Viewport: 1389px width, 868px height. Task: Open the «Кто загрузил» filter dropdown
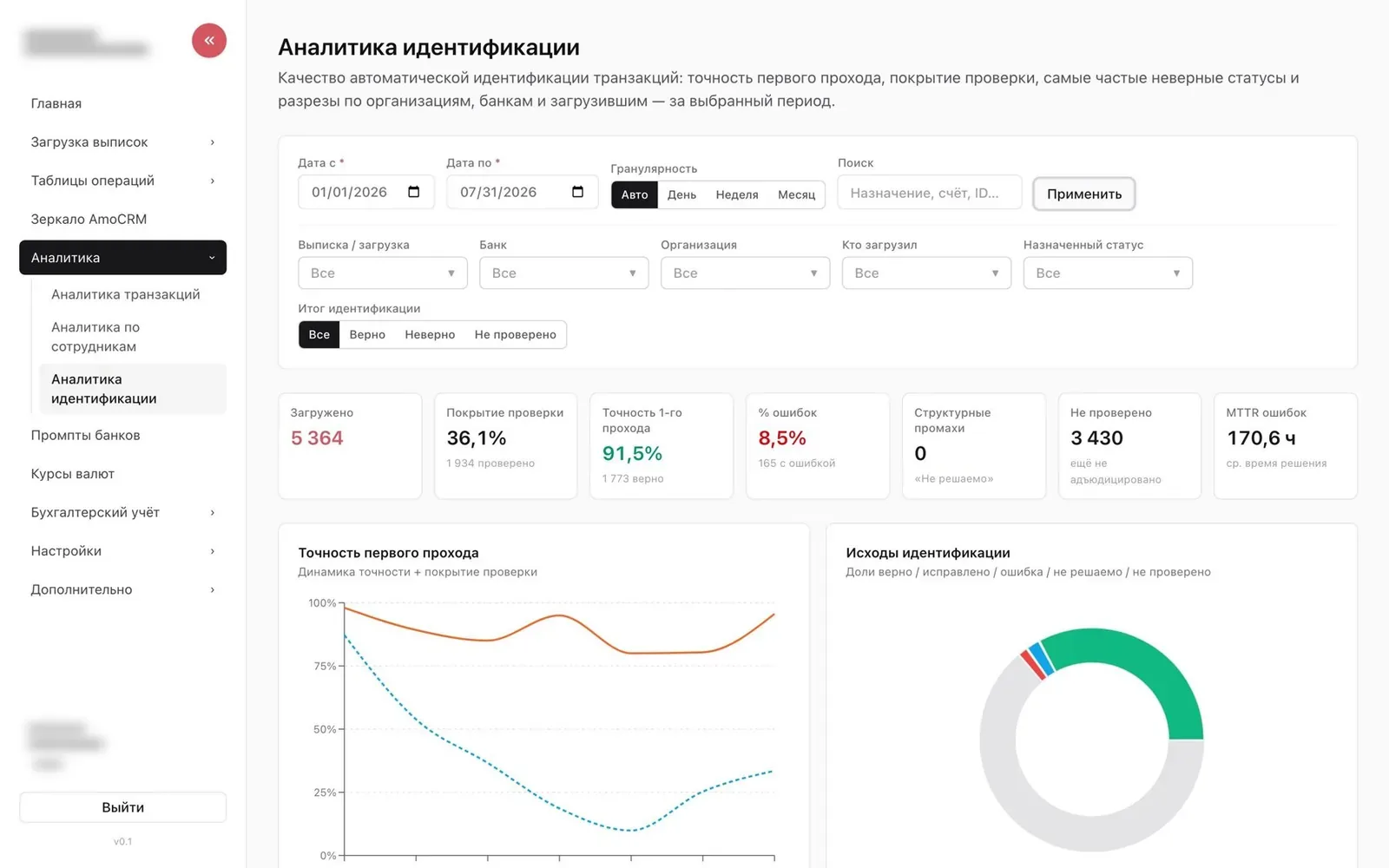pyautogui.click(x=926, y=273)
